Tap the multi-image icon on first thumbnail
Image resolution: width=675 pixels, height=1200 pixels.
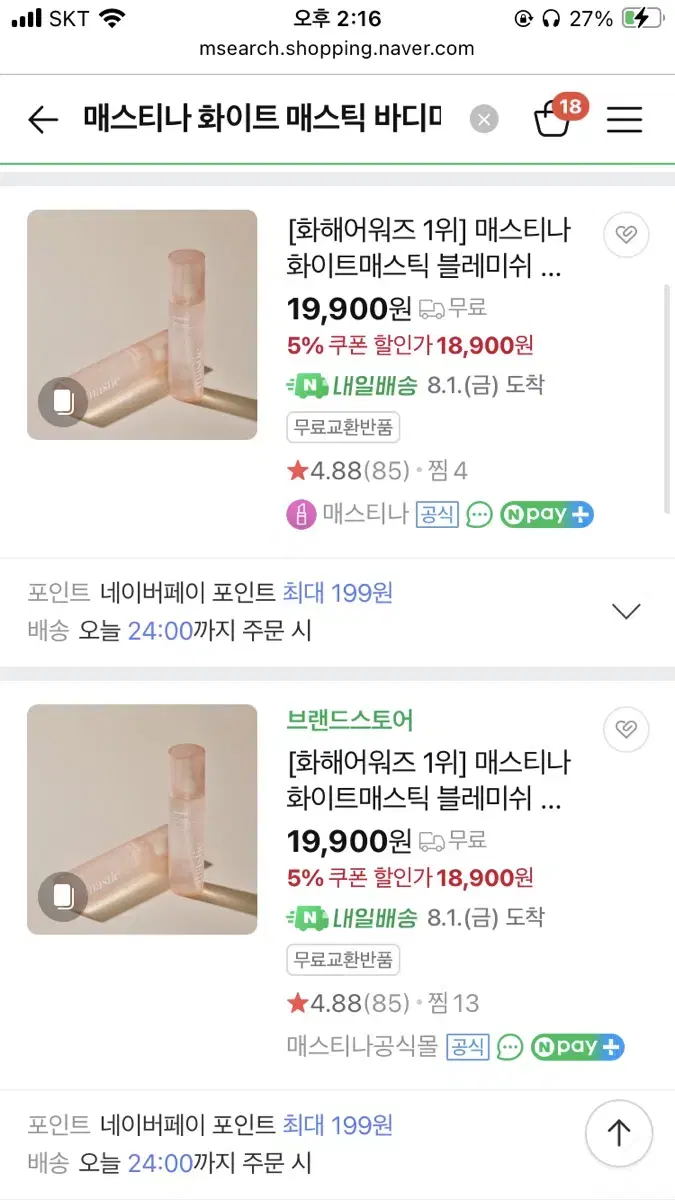click(x=63, y=402)
